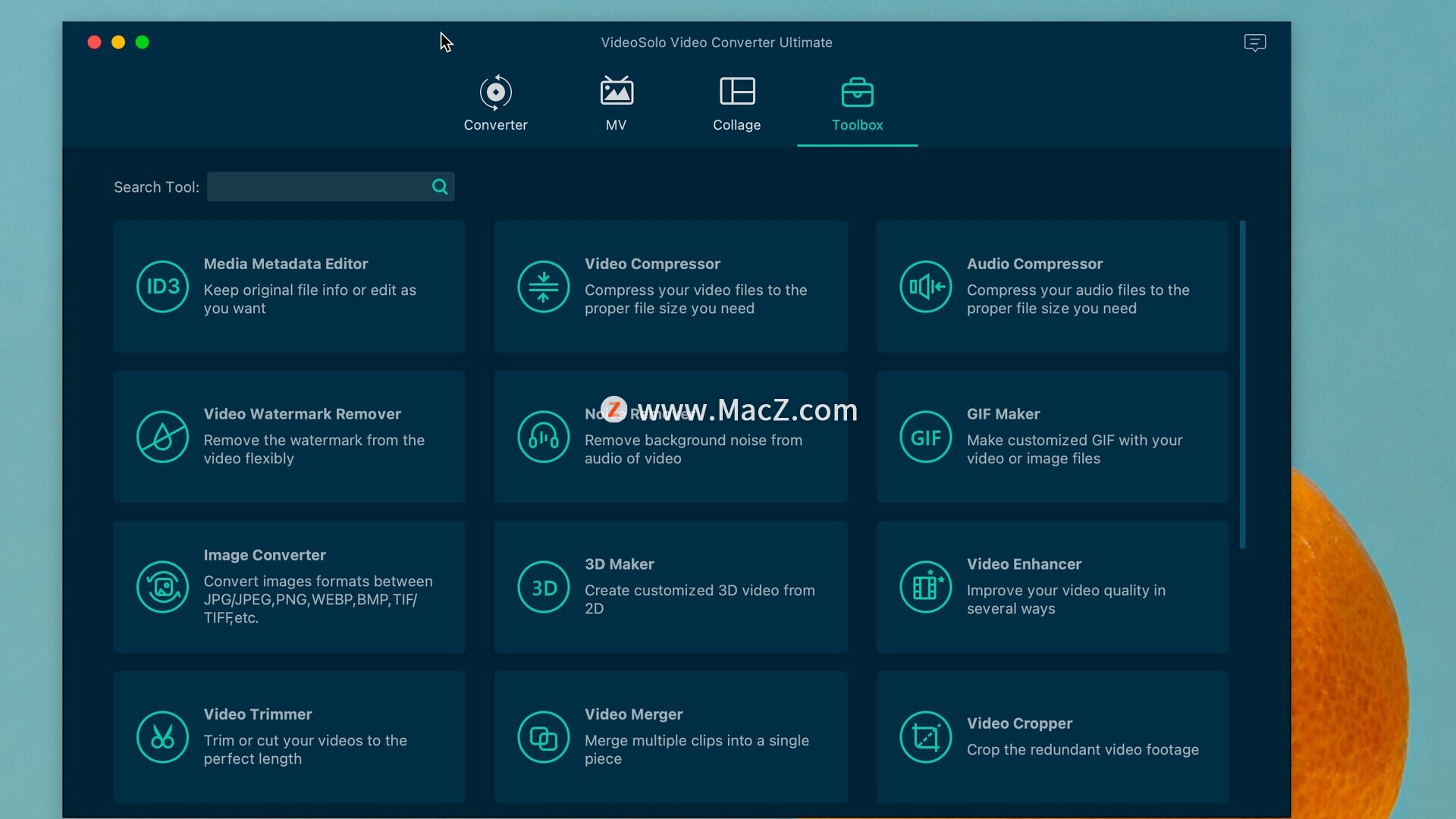
Task: Click the Collage layout icon
Action: coord(737,91)
